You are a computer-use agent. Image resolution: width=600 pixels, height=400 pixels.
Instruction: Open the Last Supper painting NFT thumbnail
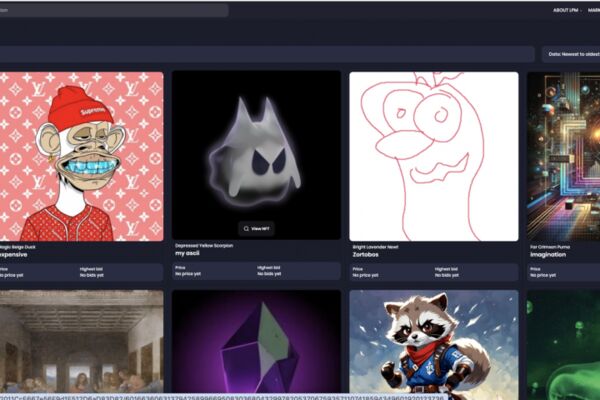[x=82, y=341]
